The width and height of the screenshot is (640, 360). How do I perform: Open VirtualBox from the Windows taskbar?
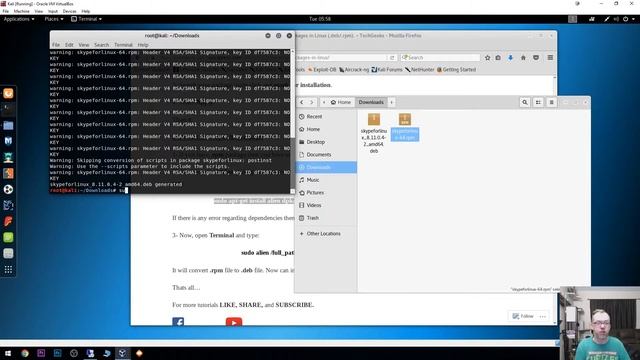tap(122, 353)
